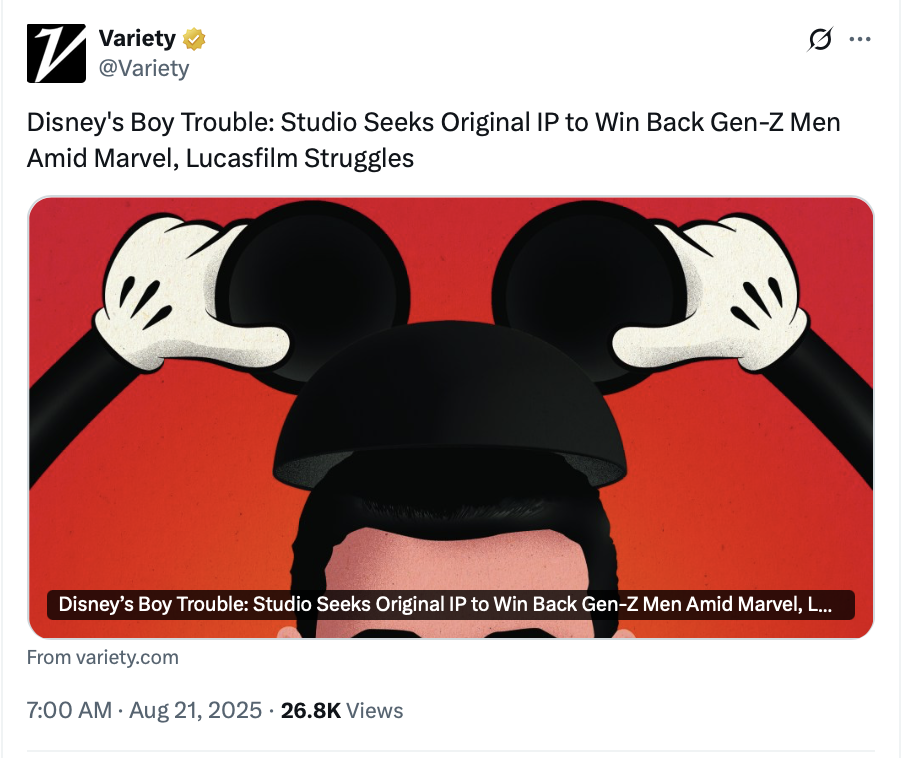Open the Variety display name link
The width and height of the screenshot is (918, 758).
click(137, 39)
